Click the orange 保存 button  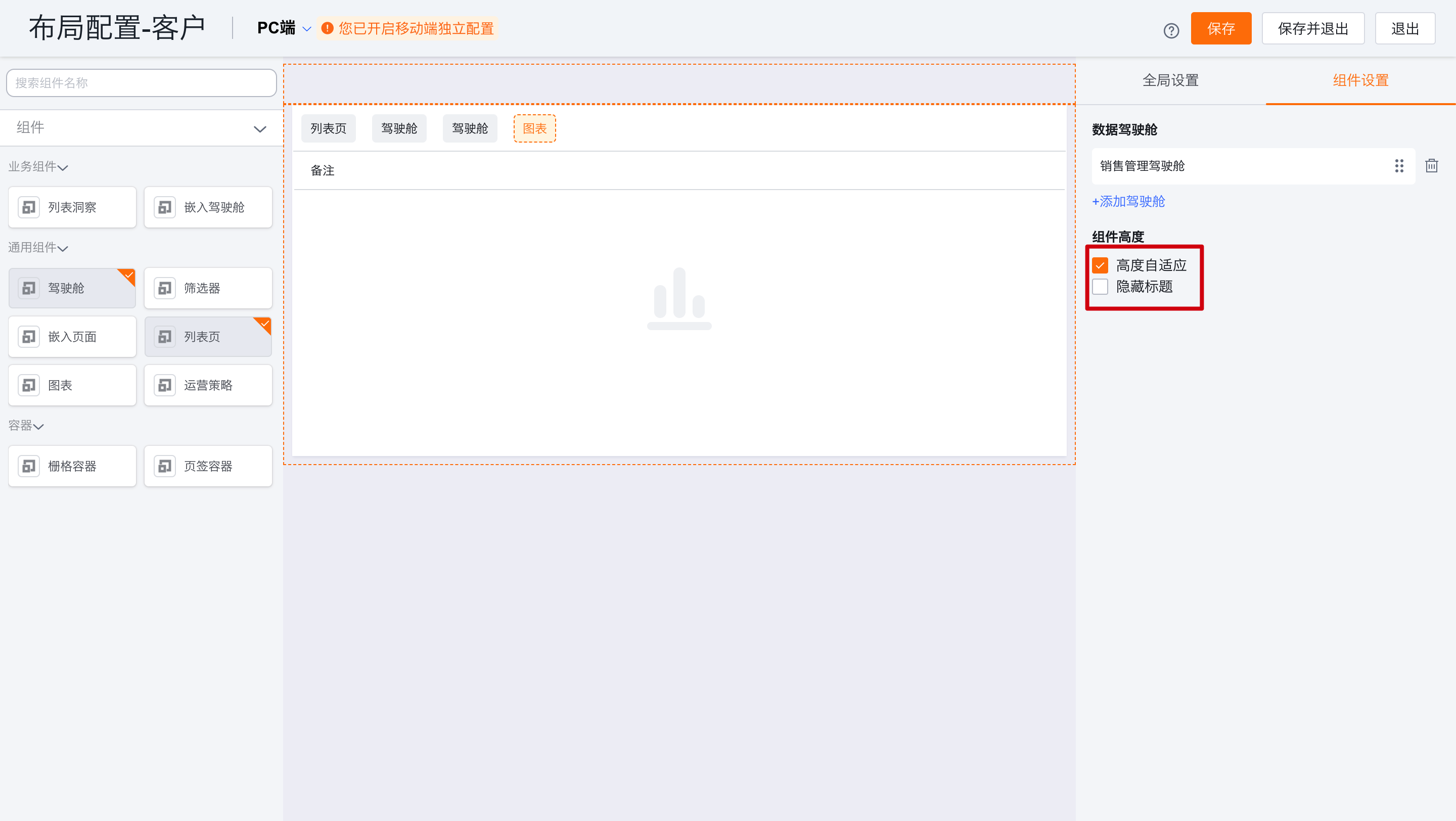1221,28
